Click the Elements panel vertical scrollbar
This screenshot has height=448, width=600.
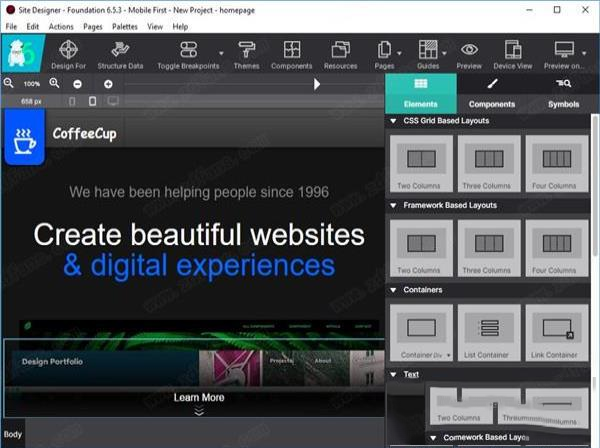click(595, 186)
